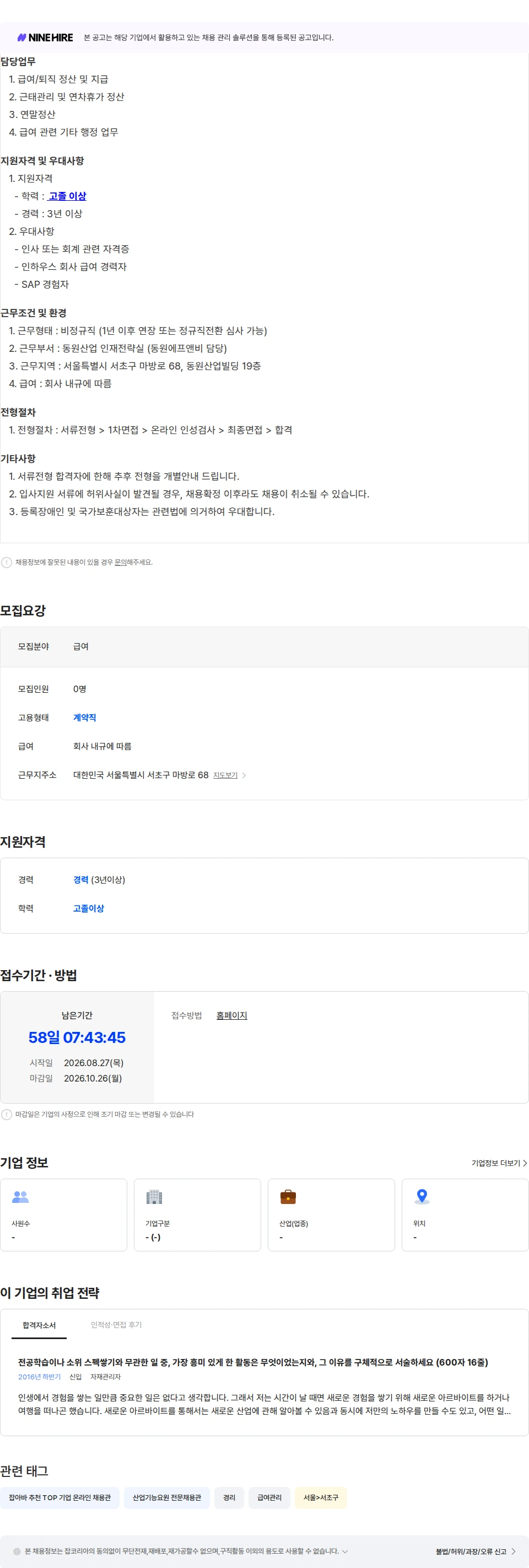Click the 문의 inquiry link
This screenshot has width=529, height=1568.
coord(120,563)
